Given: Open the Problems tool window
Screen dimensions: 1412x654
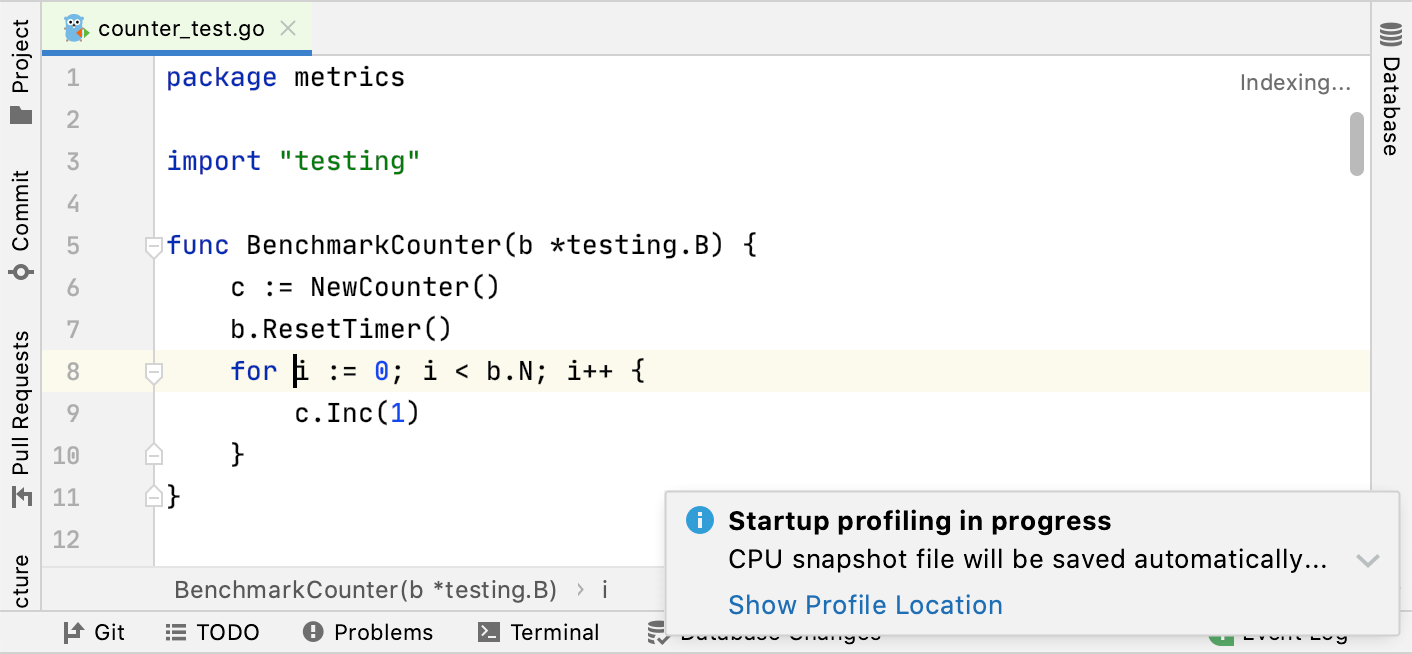Looking at the screenshot, I should (368, 632).
